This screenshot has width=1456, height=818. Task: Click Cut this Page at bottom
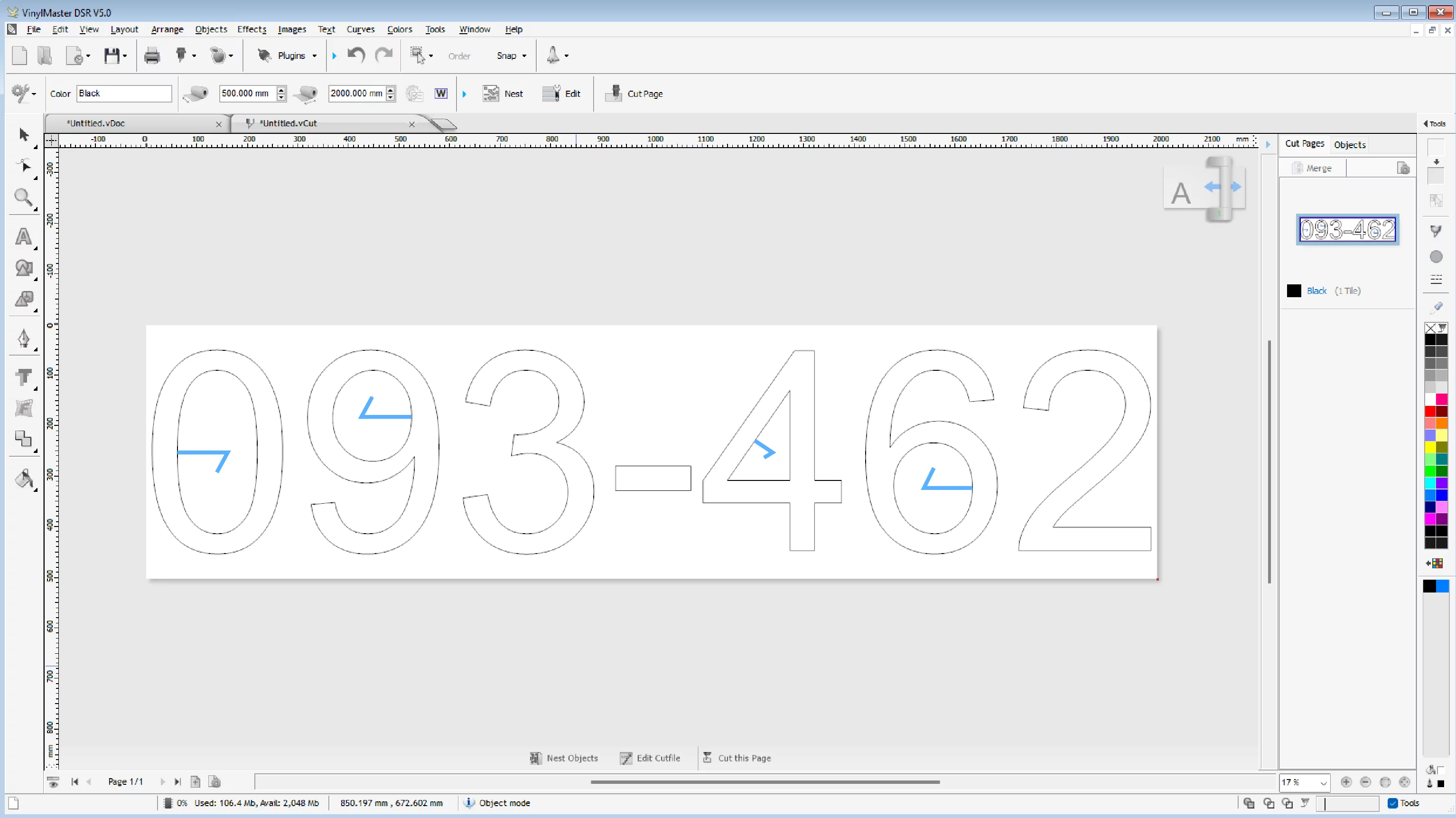pos(737,758)
